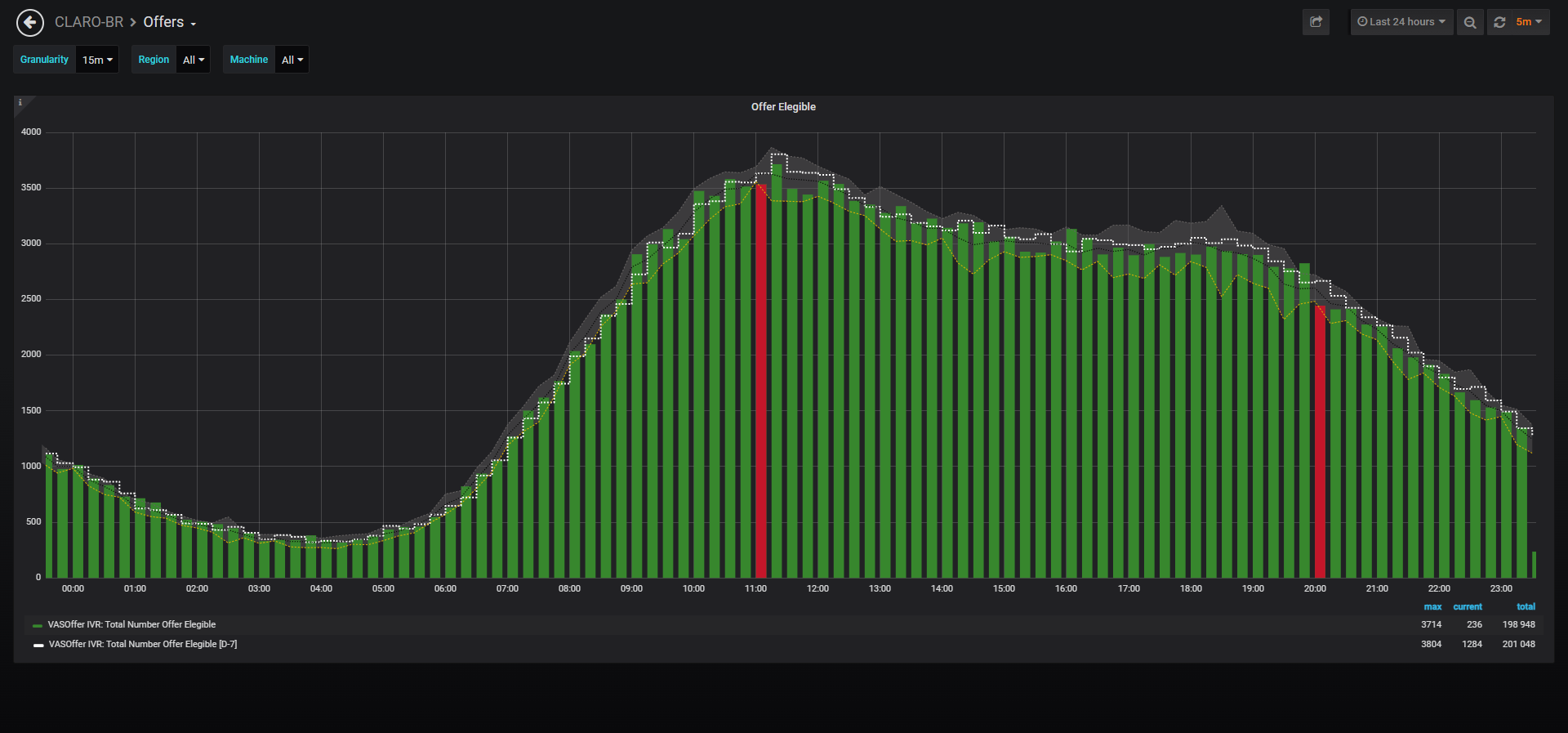Click the 3804 max value in legend
1568x733 pixels.
click(x=1431, y=645)
